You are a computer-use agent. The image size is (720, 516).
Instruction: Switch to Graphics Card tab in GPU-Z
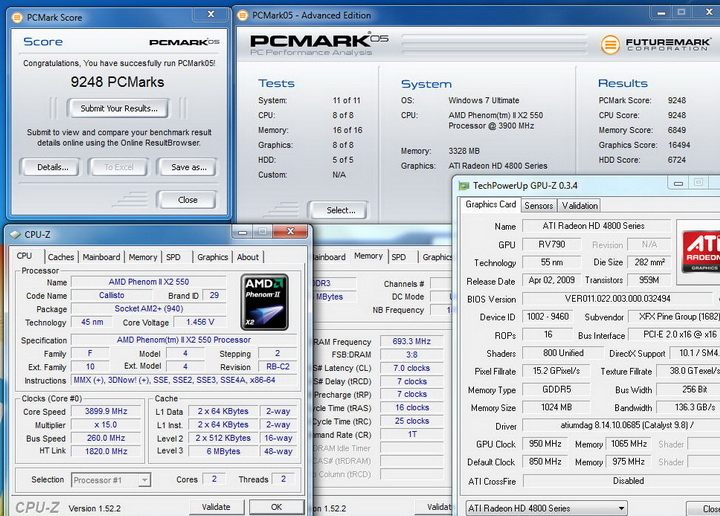click(x=490, y=204)
